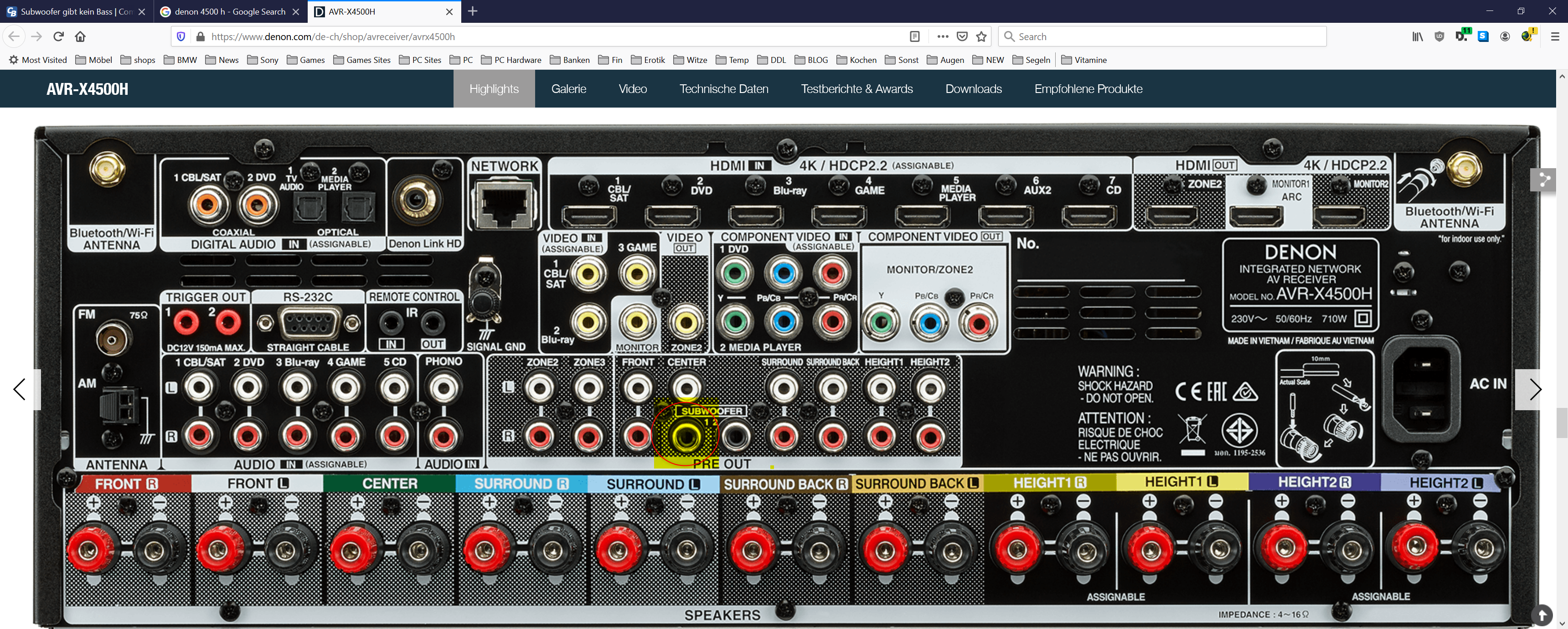
Task: Go to Firefox home page icon
Action: [80, 36]
